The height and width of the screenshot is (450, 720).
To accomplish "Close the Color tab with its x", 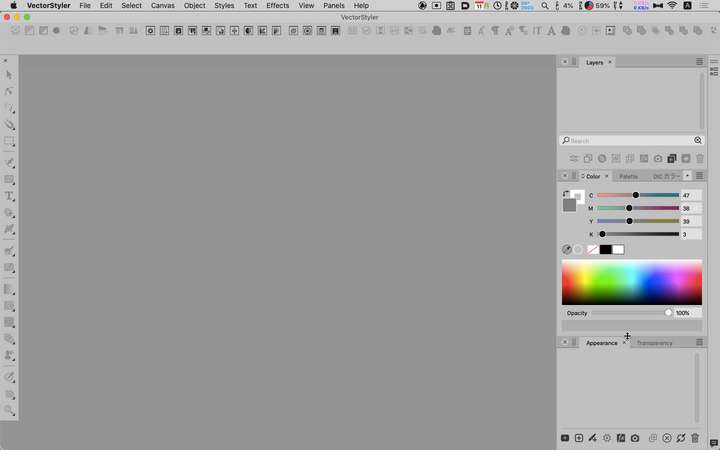I will pos(607,176).
